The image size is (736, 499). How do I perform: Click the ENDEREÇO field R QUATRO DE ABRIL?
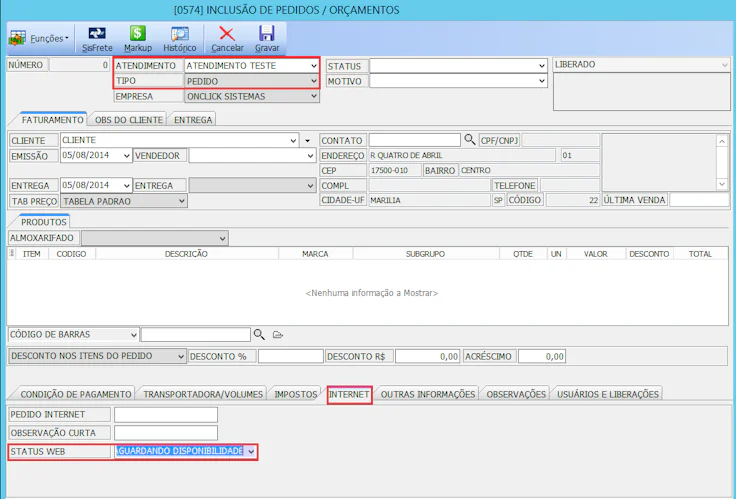pyautogui.click(x=462, y=155)
